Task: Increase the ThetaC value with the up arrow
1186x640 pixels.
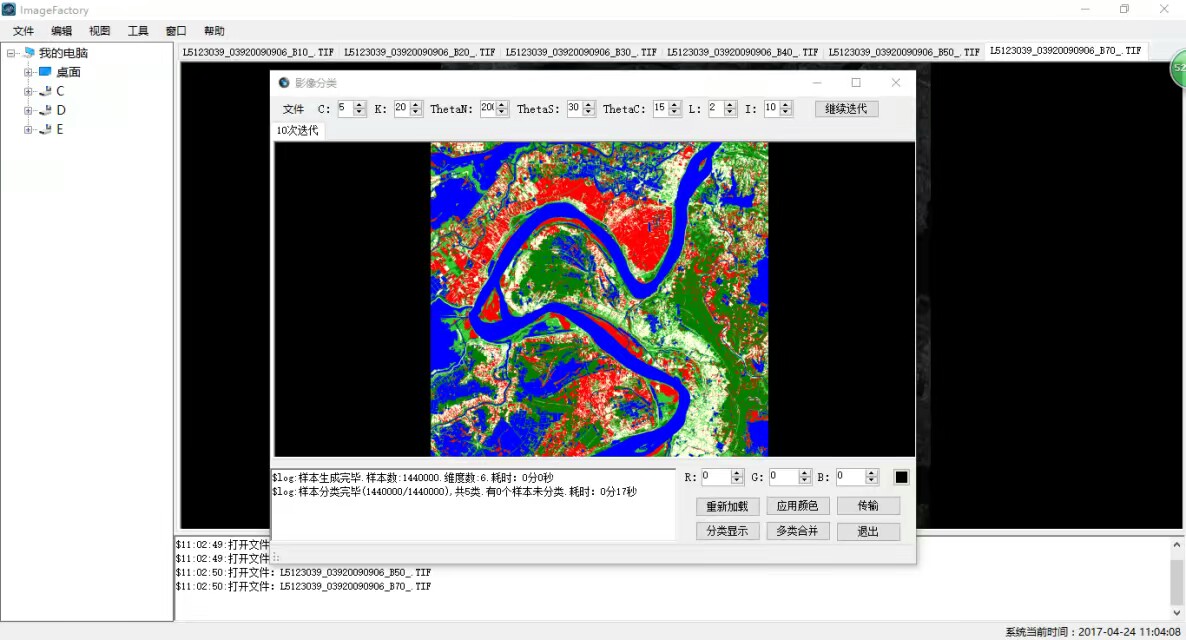Action: [675, 105]
